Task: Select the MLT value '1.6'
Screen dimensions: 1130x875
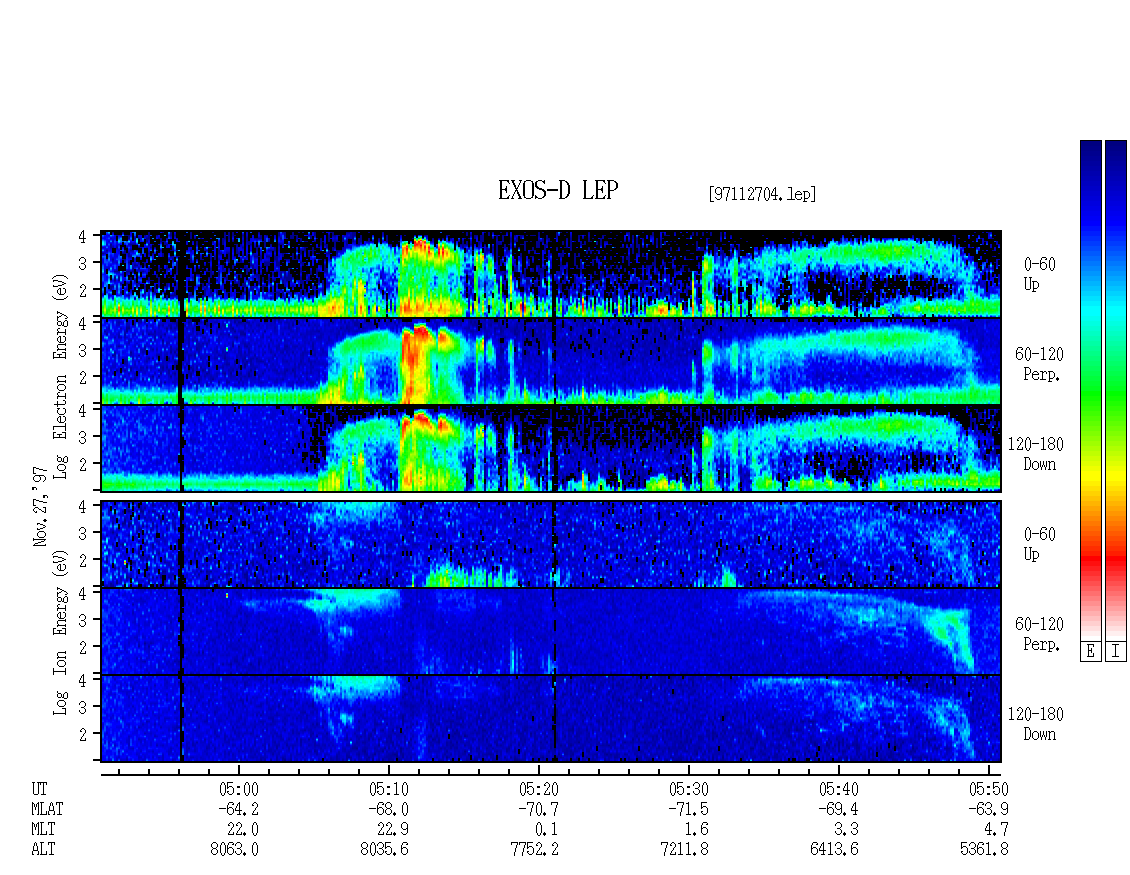Action: tap(697, 829)
